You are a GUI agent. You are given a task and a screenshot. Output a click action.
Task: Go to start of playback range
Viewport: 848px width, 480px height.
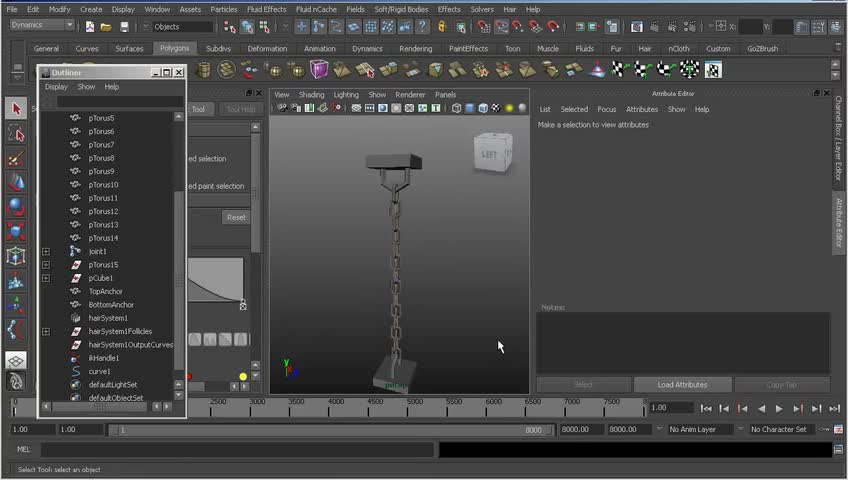706,409
